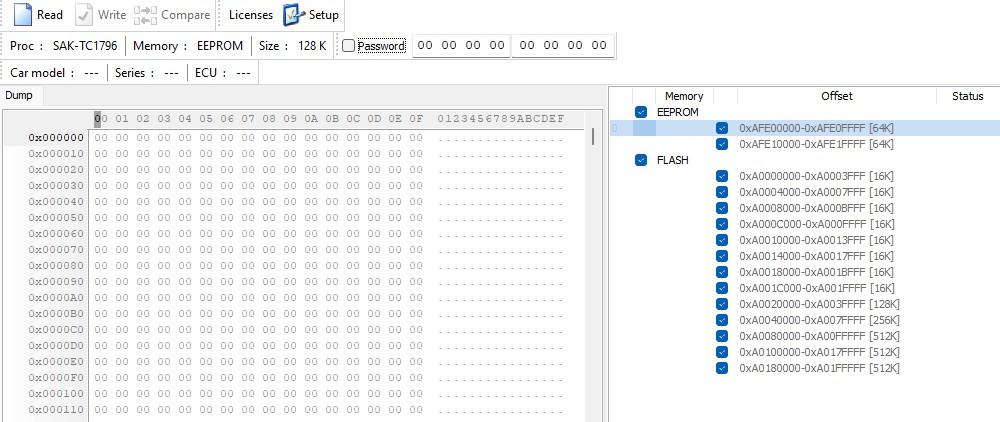Click the Compare arrows icon

145,15
